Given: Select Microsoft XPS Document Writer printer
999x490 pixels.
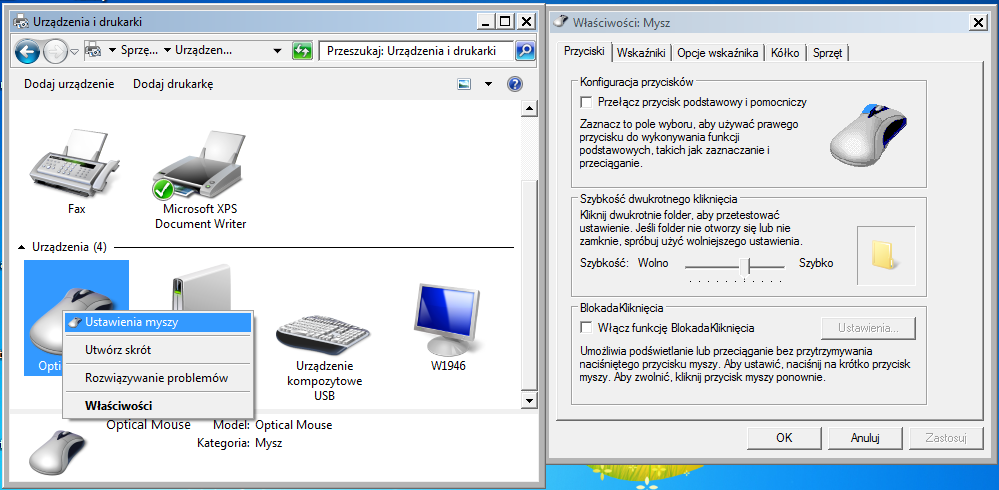Looking at the screenshot, I should tap(200, 172).
